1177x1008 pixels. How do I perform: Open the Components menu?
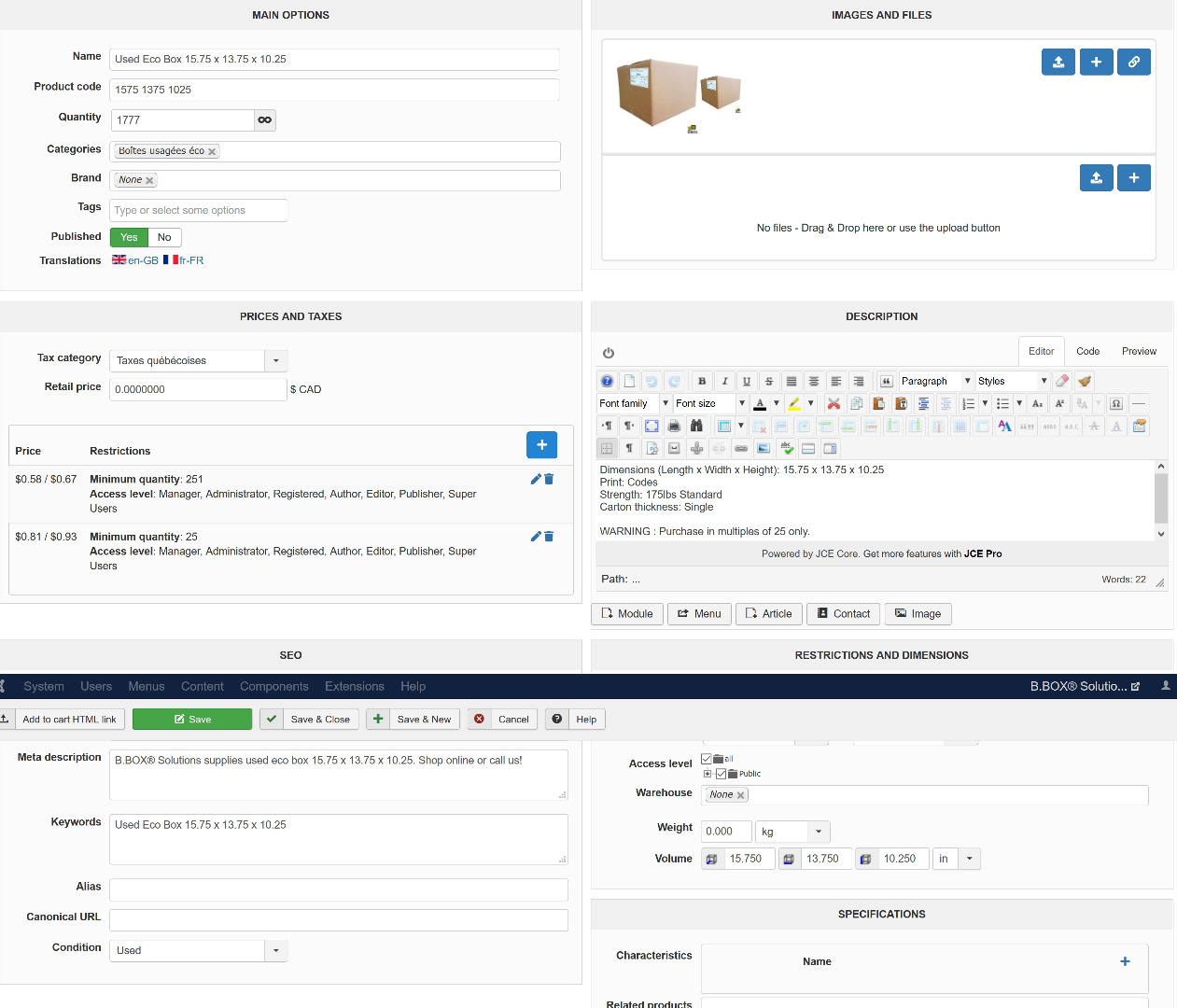click(274, 686)
